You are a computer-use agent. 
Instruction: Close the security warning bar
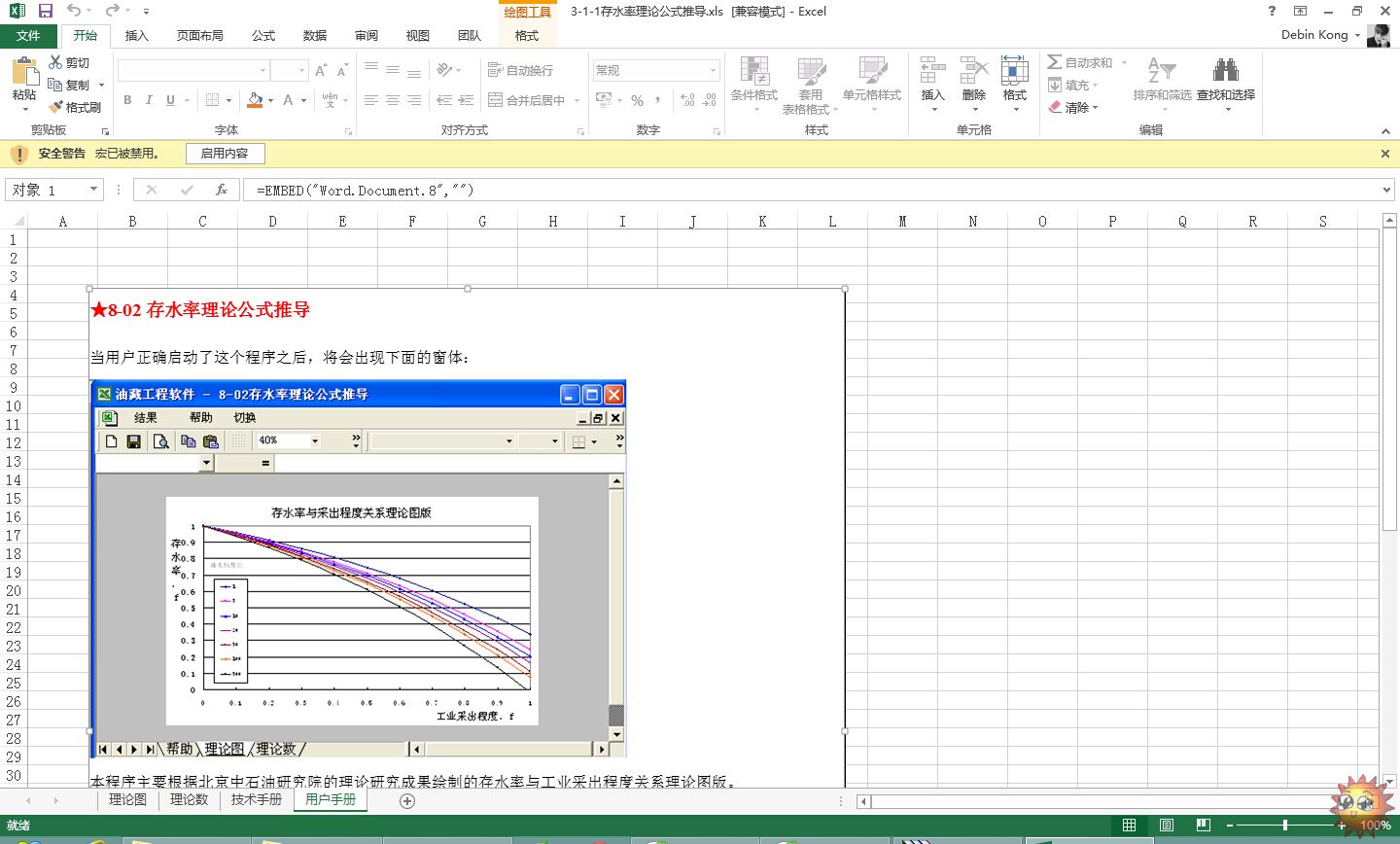click(x=1385, y=154)
